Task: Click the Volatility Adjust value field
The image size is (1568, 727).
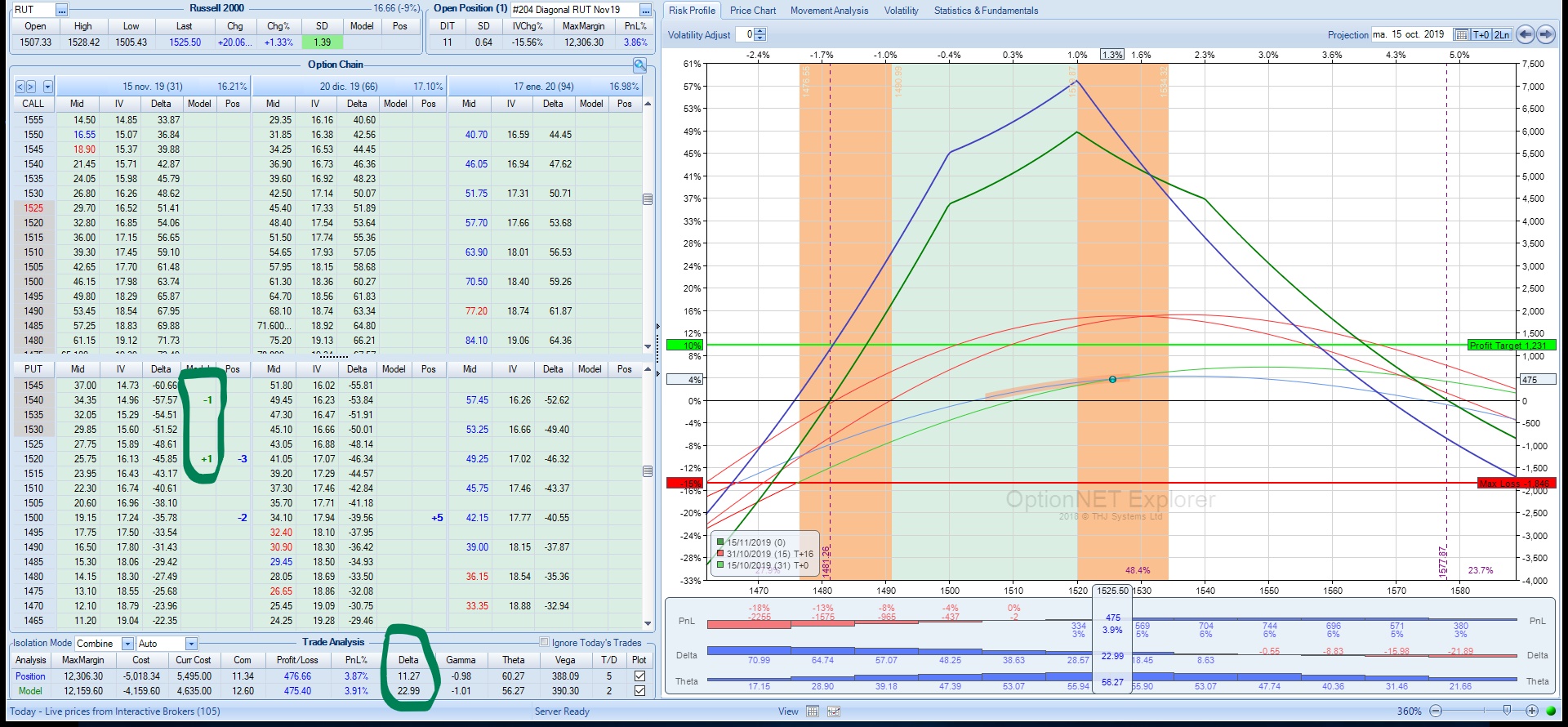Action: tap(745, 34)
